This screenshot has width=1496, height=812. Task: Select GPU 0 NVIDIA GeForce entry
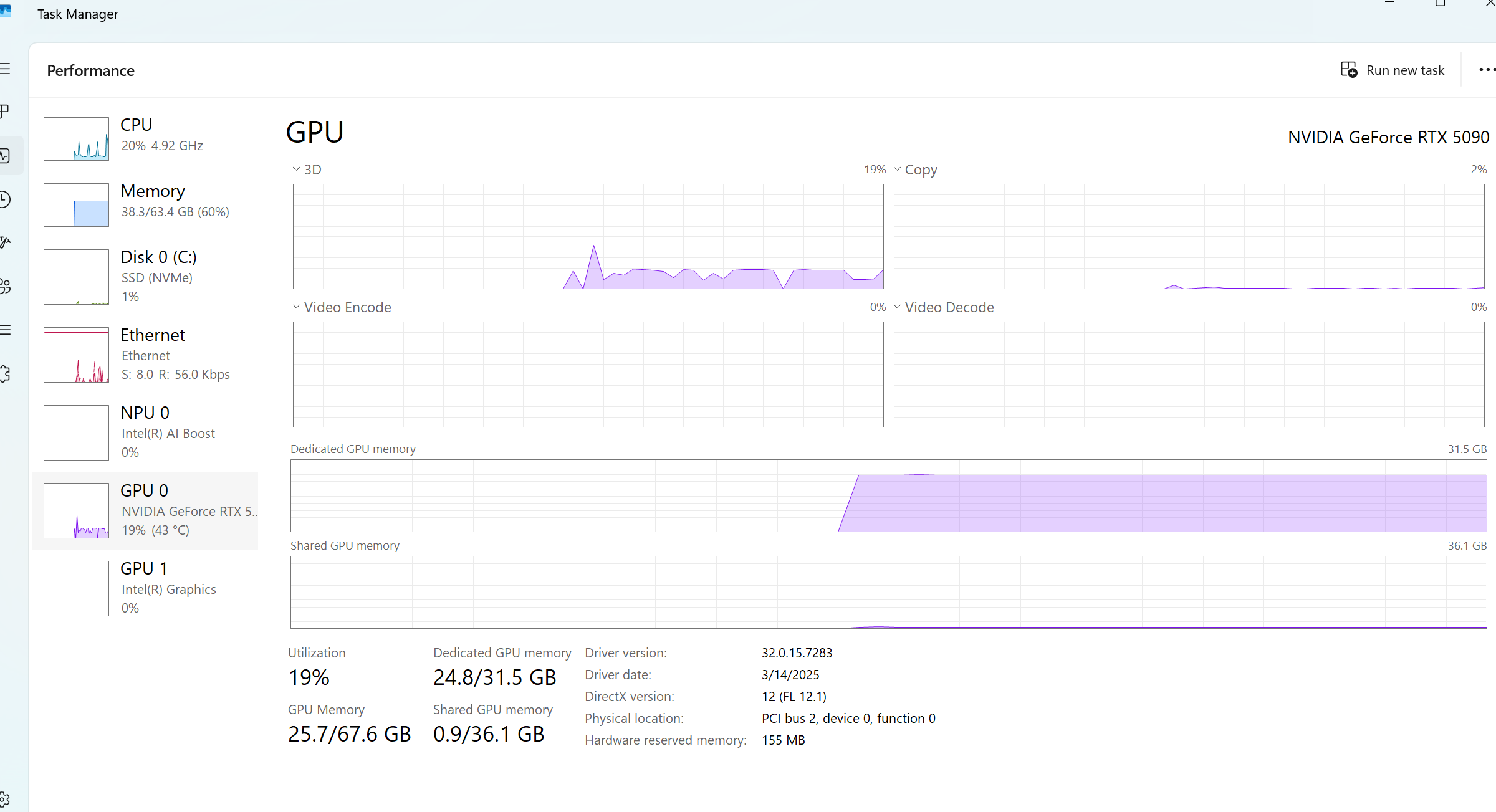coord(145,510)
